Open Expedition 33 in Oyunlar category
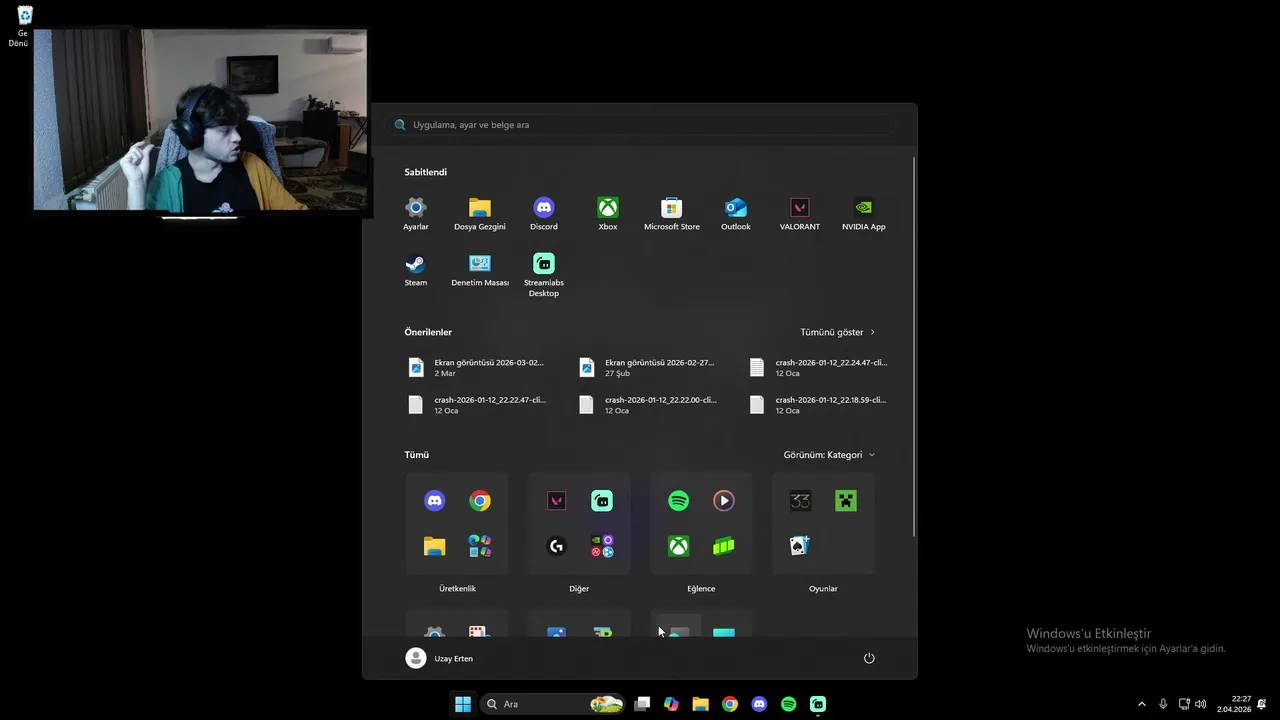The image size is (1280, 720). pos(800,501)
